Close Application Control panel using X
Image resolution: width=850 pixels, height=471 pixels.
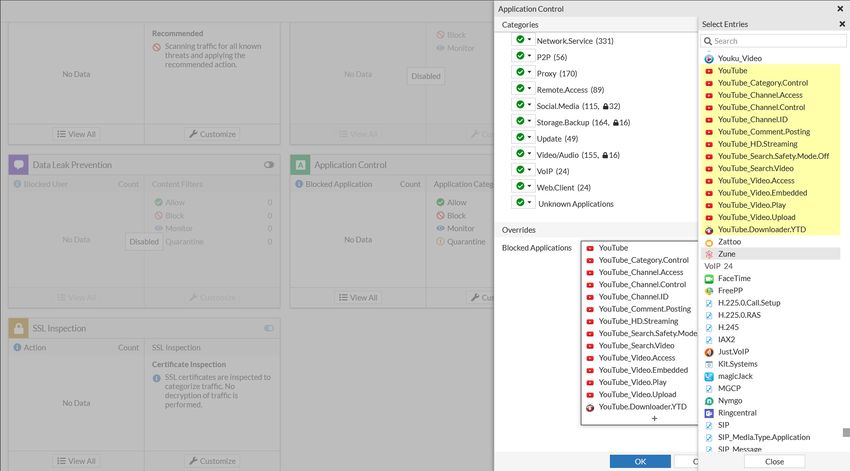(x=840, y=9)
